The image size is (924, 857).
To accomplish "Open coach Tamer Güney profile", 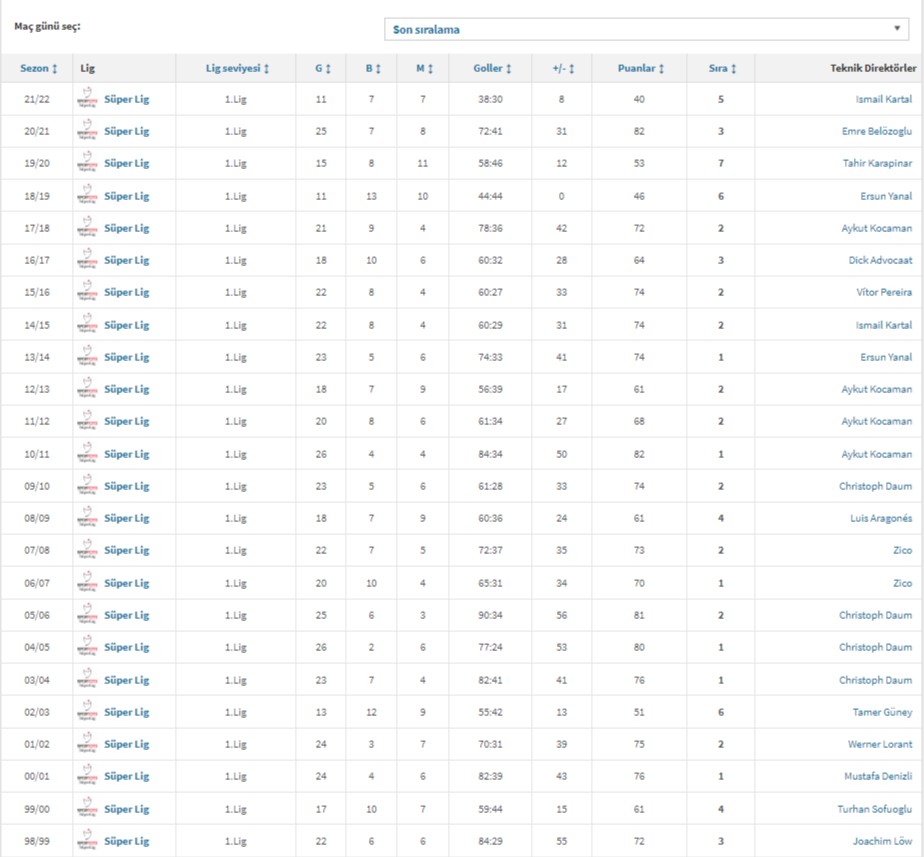I will (882, 712).
